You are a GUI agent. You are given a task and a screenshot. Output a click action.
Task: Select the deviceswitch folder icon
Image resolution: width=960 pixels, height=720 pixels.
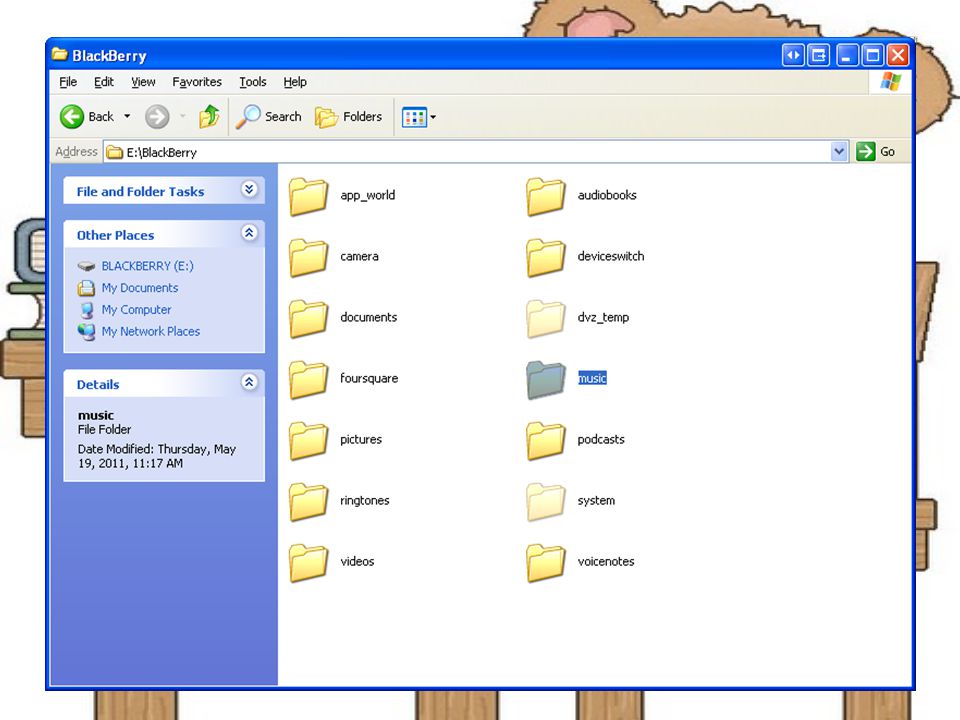[546, 257]
